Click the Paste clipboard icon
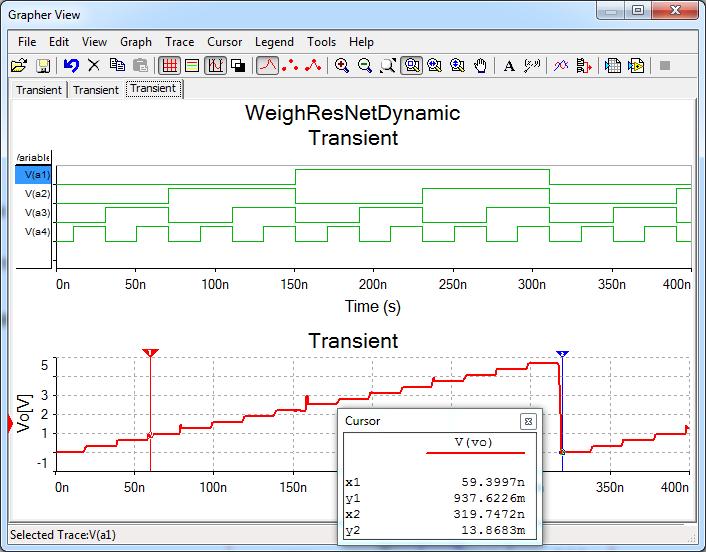 pyautogui.click(x=140, y=66)
